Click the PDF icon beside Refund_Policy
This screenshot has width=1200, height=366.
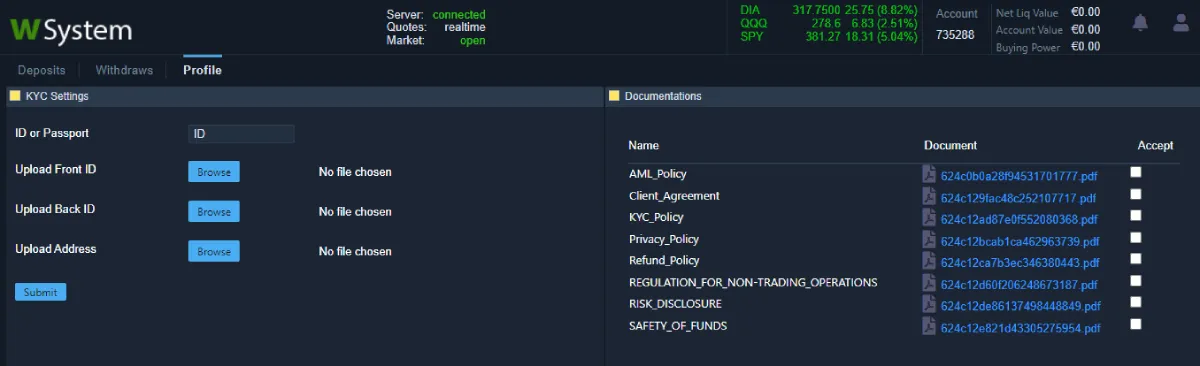pos(929,261)
